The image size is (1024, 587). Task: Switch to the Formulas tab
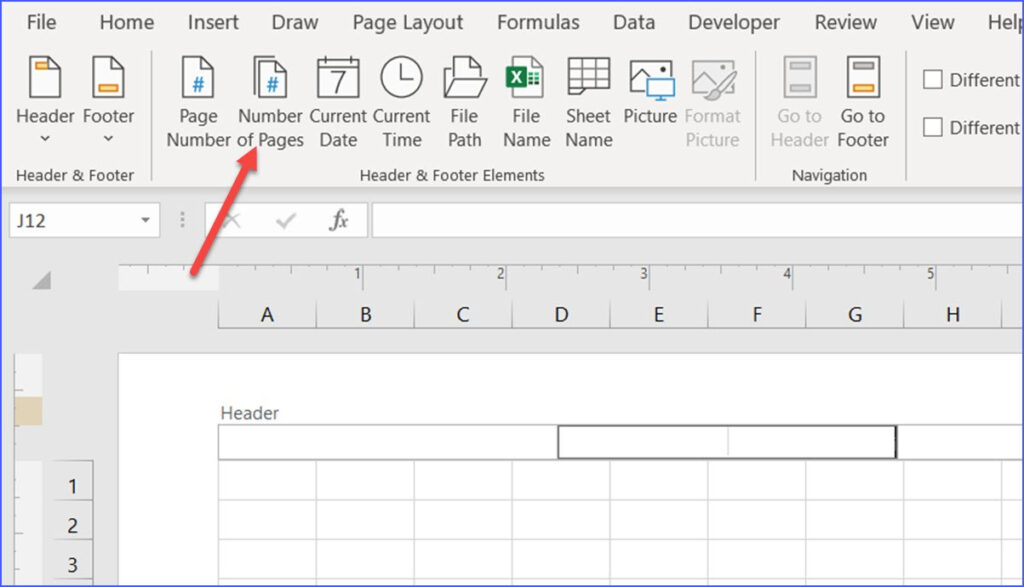coord(538,22)
